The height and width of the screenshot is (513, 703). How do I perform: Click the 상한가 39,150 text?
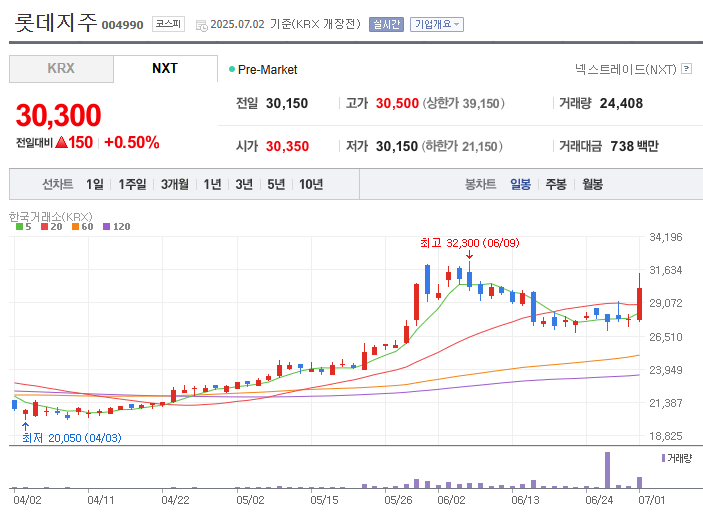point(464,104)
